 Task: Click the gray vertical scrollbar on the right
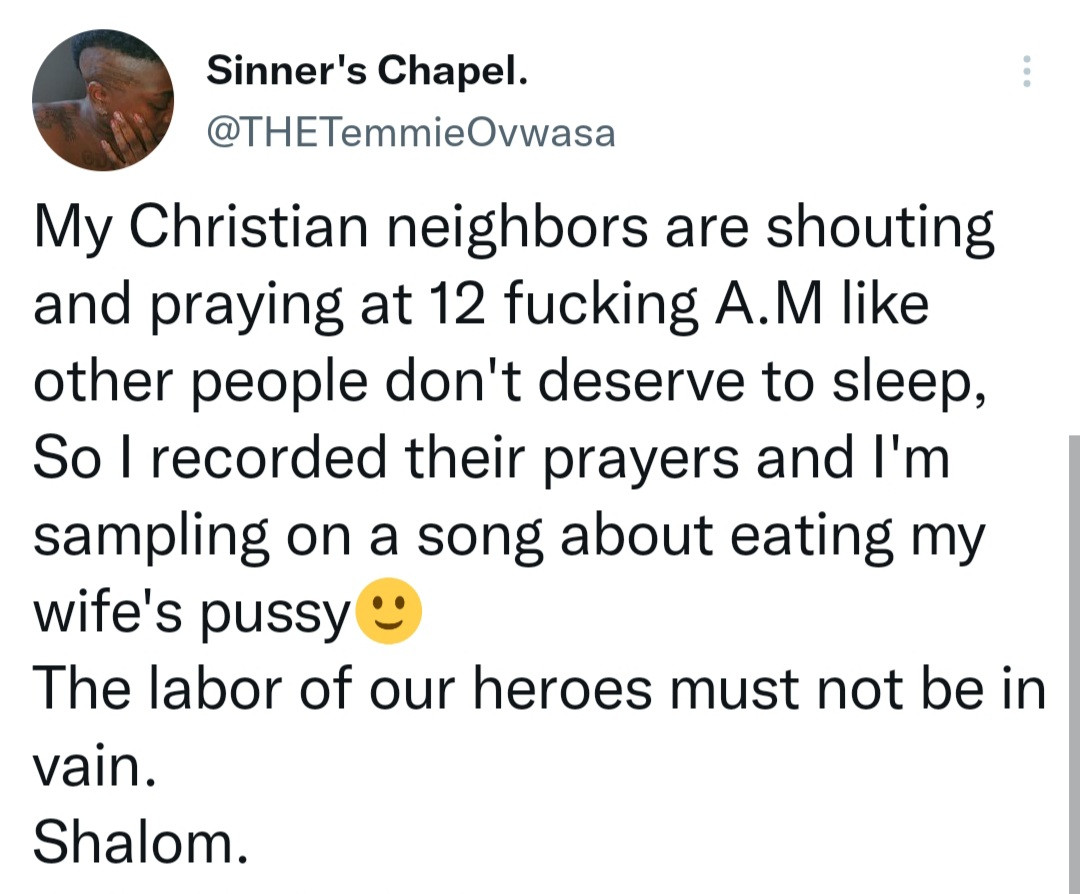pyautogui.click(x=1074, y=664)
